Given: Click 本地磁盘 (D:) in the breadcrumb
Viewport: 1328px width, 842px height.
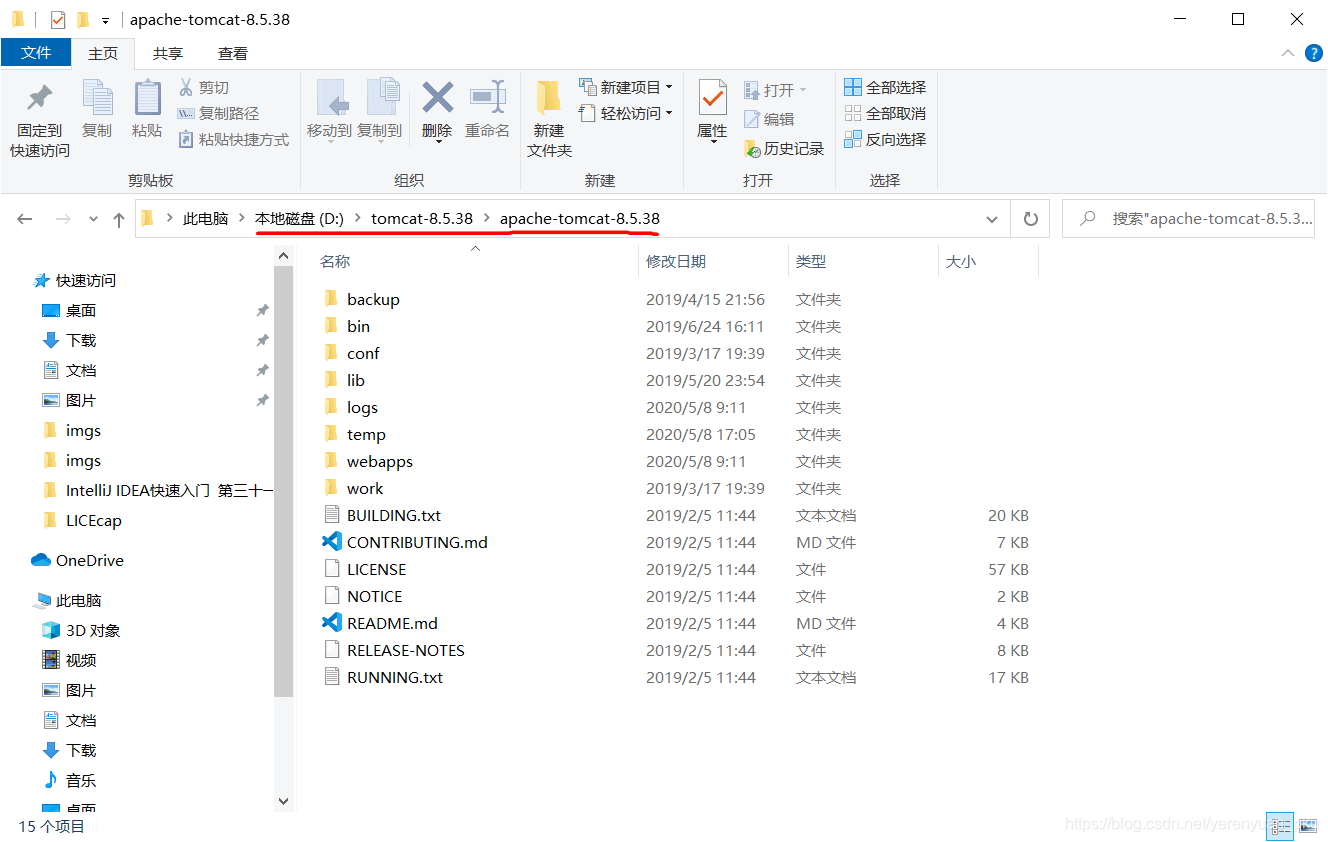Looking at the screenshot, I should (299, 219).
